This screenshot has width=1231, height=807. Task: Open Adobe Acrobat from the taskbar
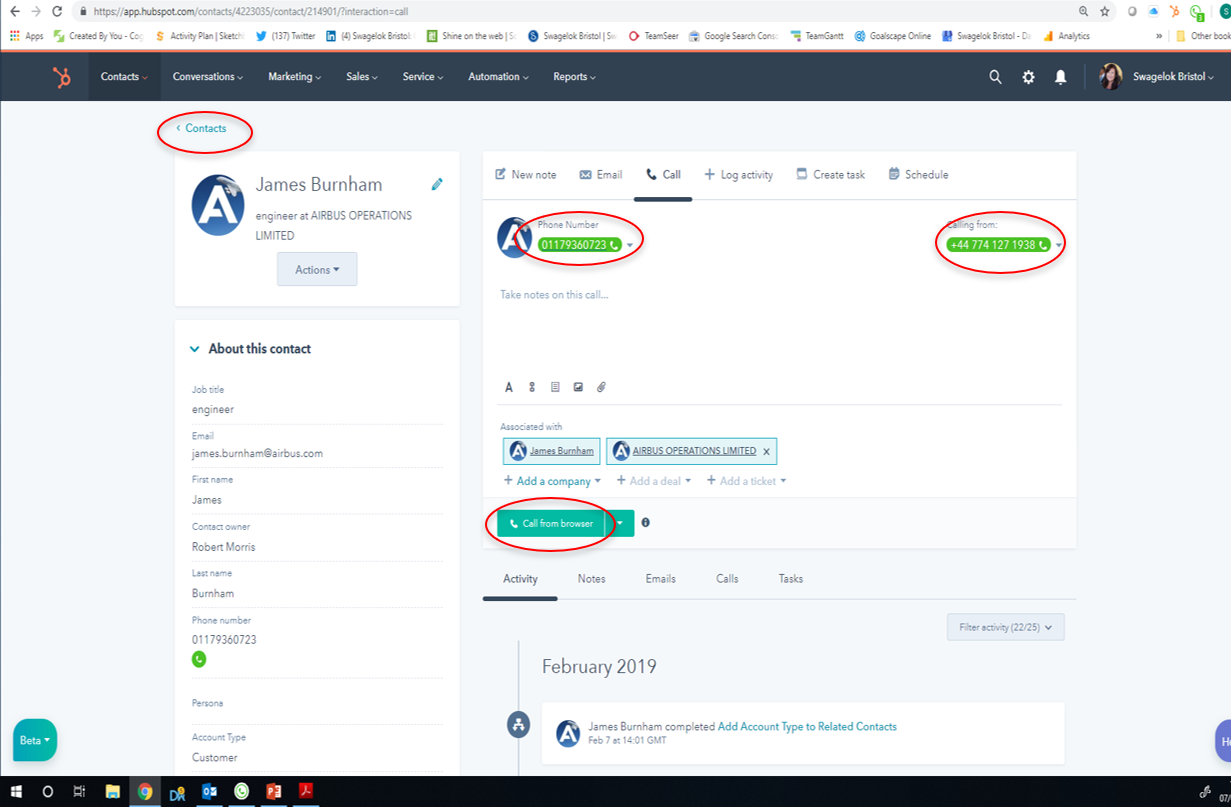[306, 791]
